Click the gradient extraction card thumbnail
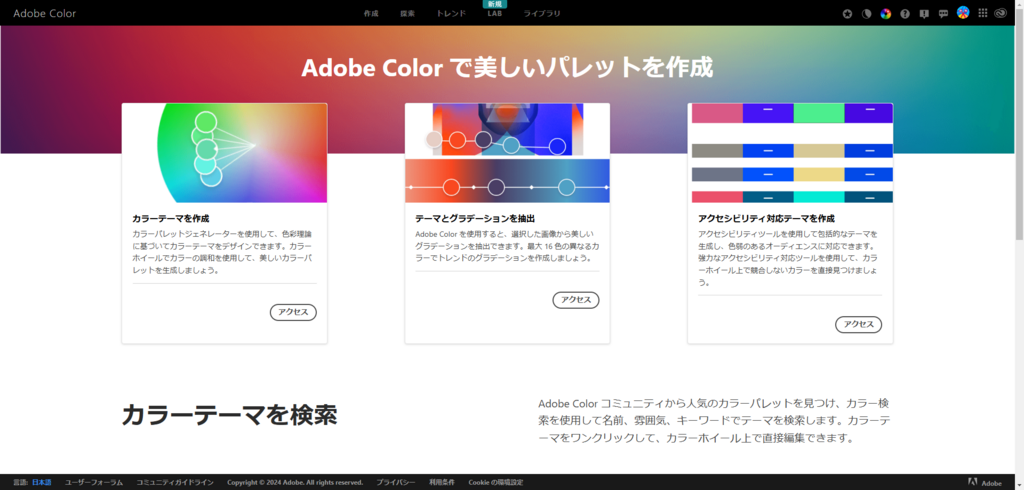Screen dimensions: 1024x490 (507, 153)
